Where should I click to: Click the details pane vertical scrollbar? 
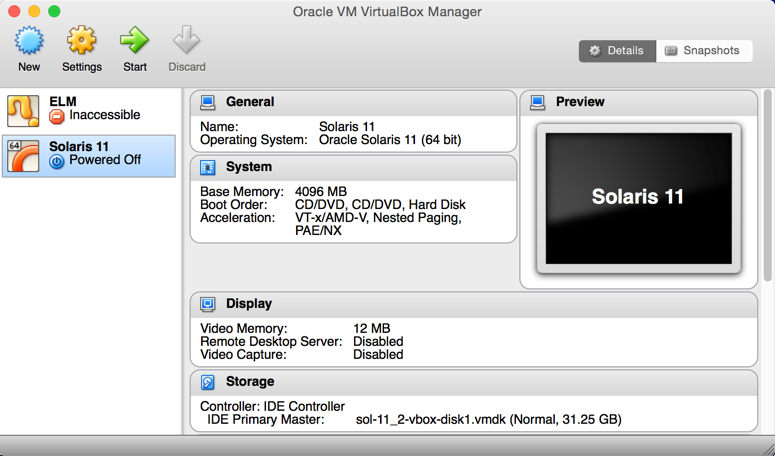pyautogui.click(x=767, y=185)
